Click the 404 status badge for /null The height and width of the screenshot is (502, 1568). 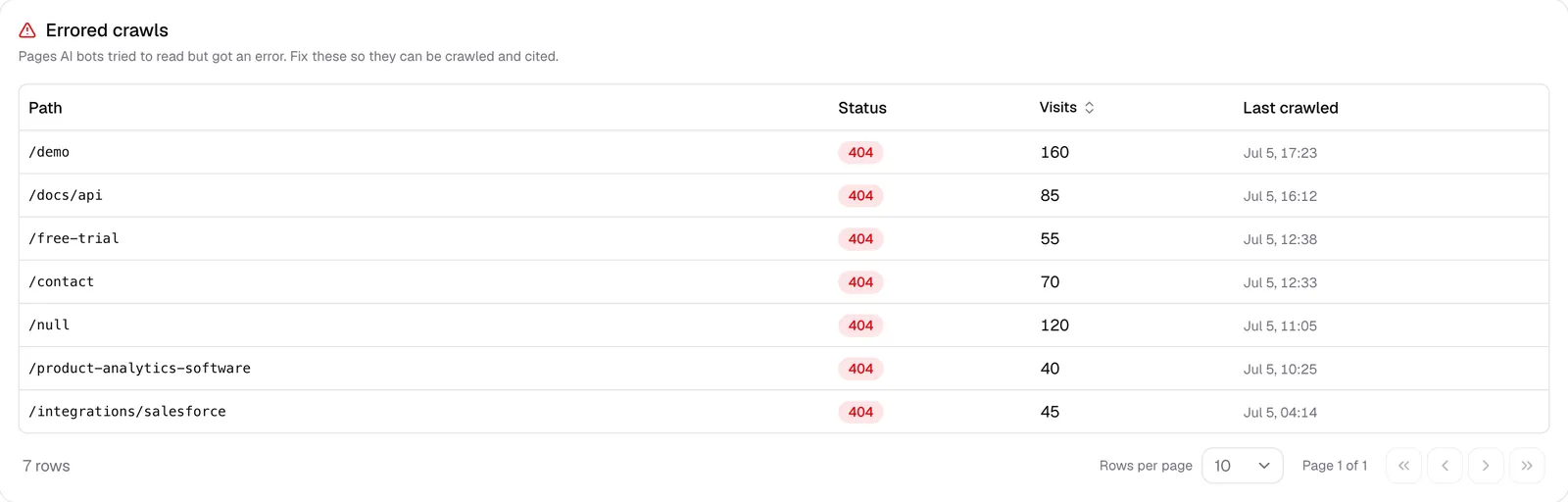click(x=860, y=326)
